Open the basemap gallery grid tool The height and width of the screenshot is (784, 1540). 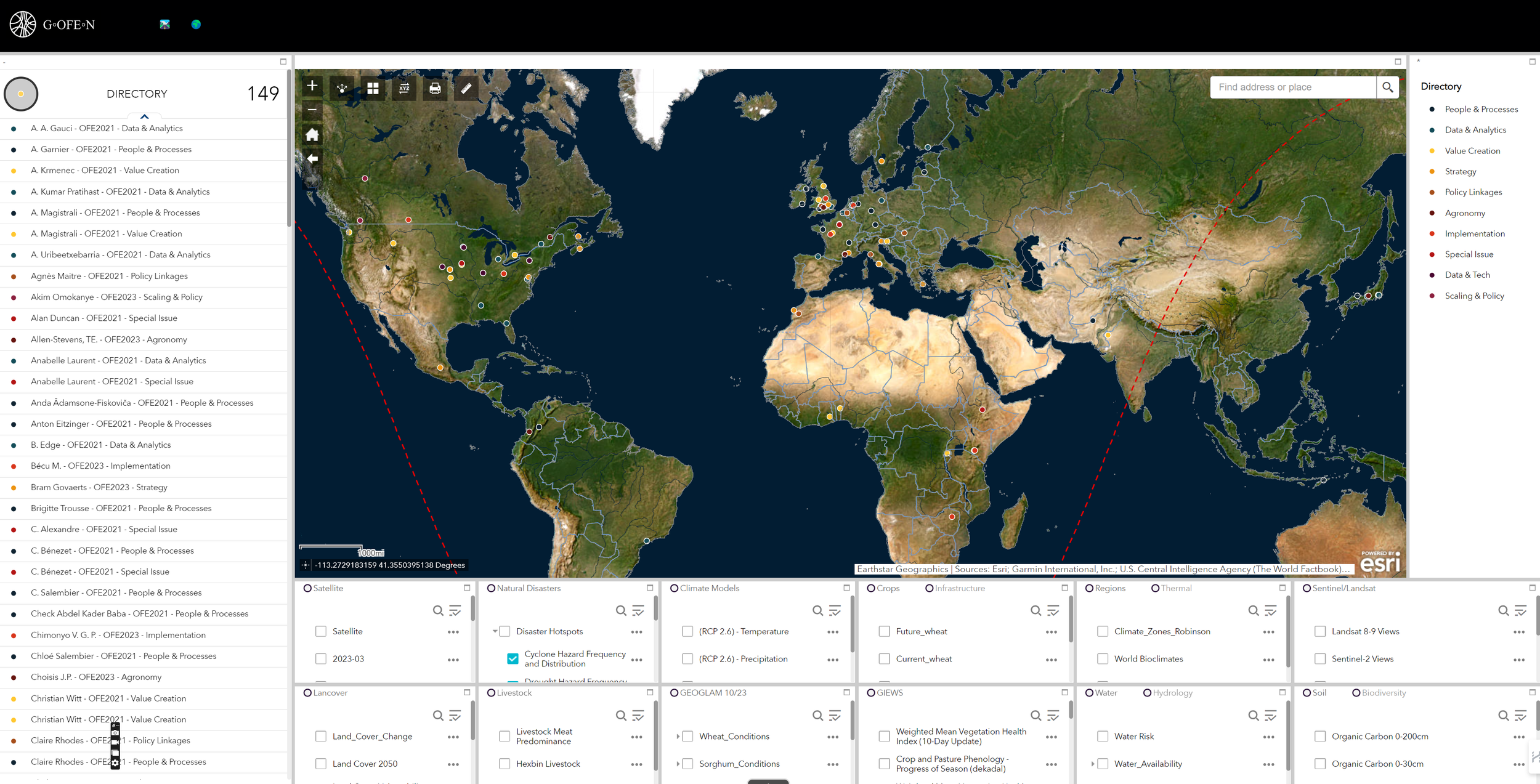[x=373, y=88]
